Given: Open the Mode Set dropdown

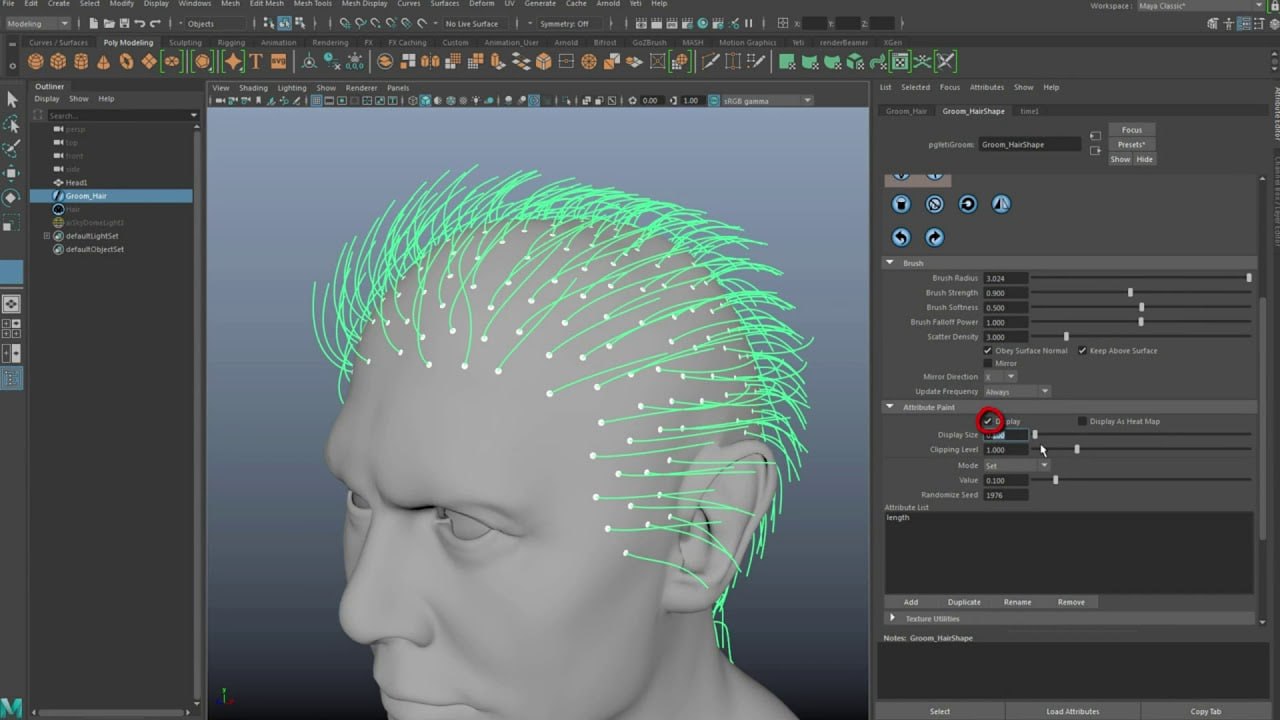Looking at the screenshot, I should pos(1017,466).
